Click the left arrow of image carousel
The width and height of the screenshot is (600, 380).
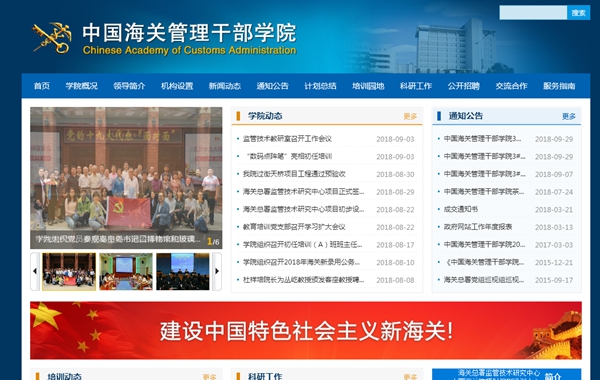(x=35, y=271)
